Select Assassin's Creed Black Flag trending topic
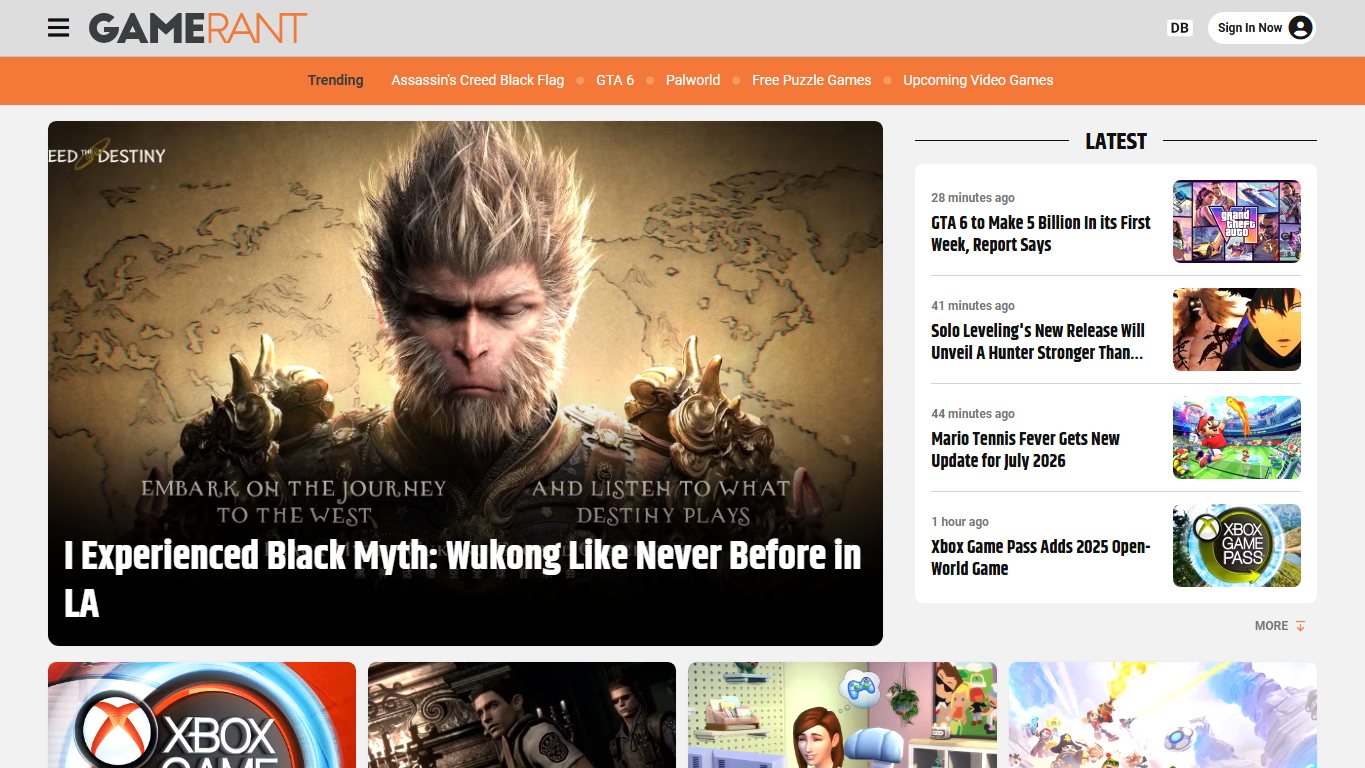This screenshot has width=1365, height=768. point(477,80)
